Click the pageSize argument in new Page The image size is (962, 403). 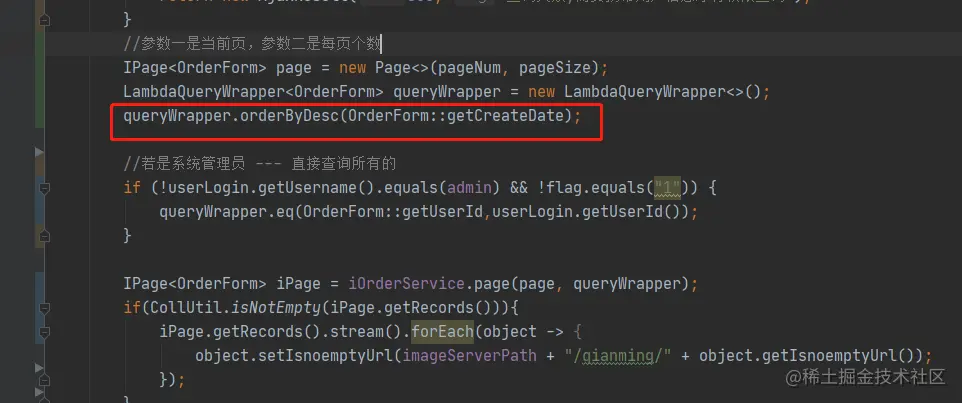tap(555, 67)
